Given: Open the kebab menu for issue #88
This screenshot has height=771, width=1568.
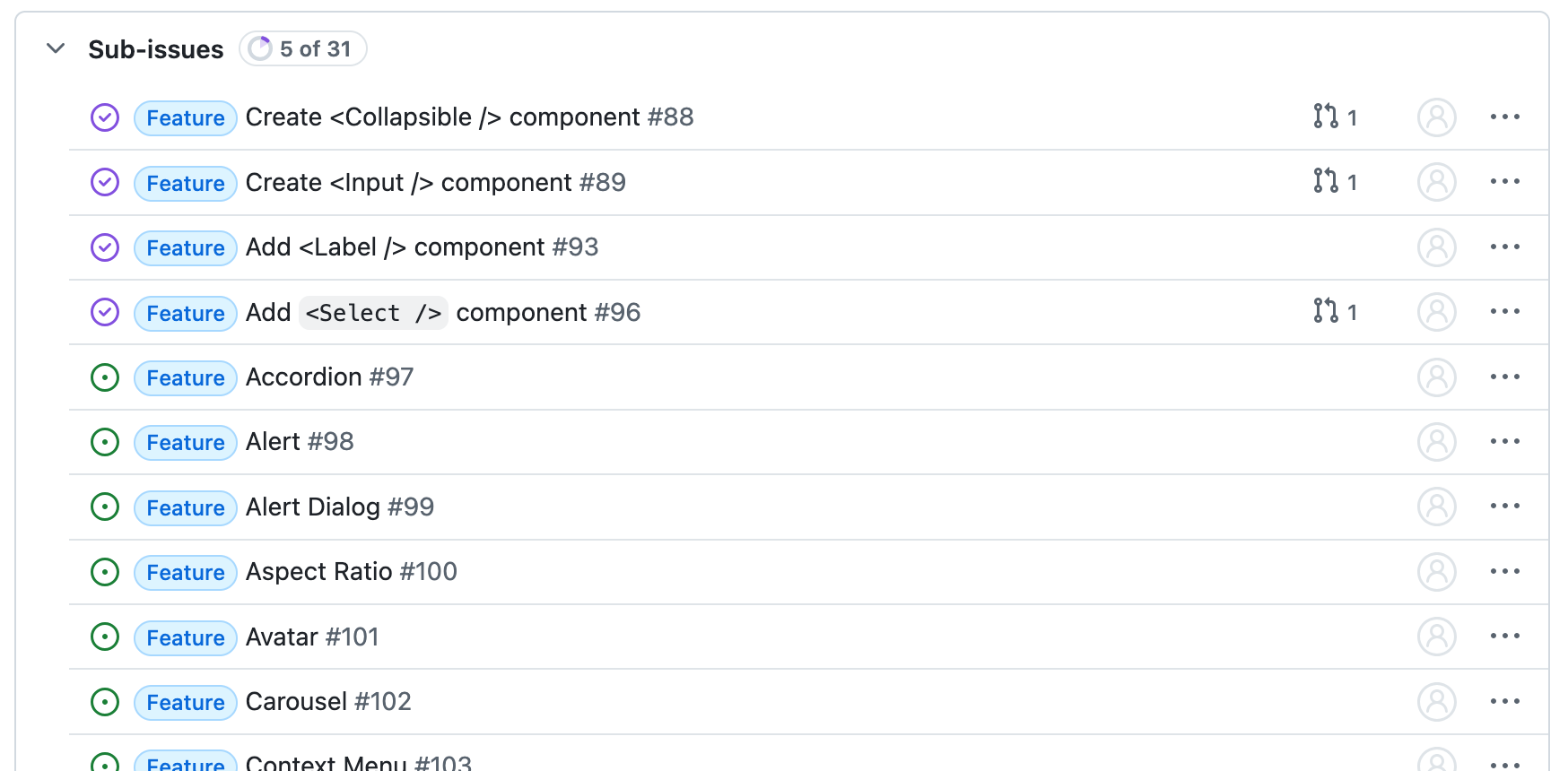Looking at the screenshot, I should tap(1506, 117).
